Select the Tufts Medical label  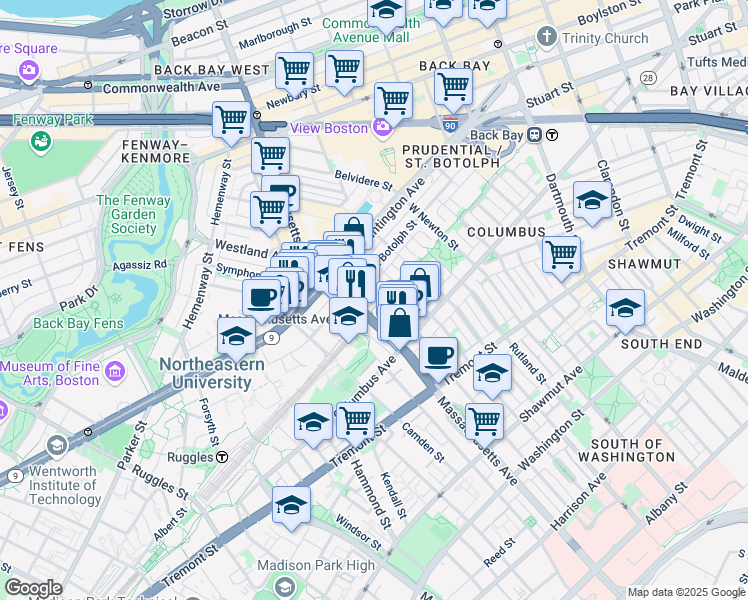coord(717,62)
